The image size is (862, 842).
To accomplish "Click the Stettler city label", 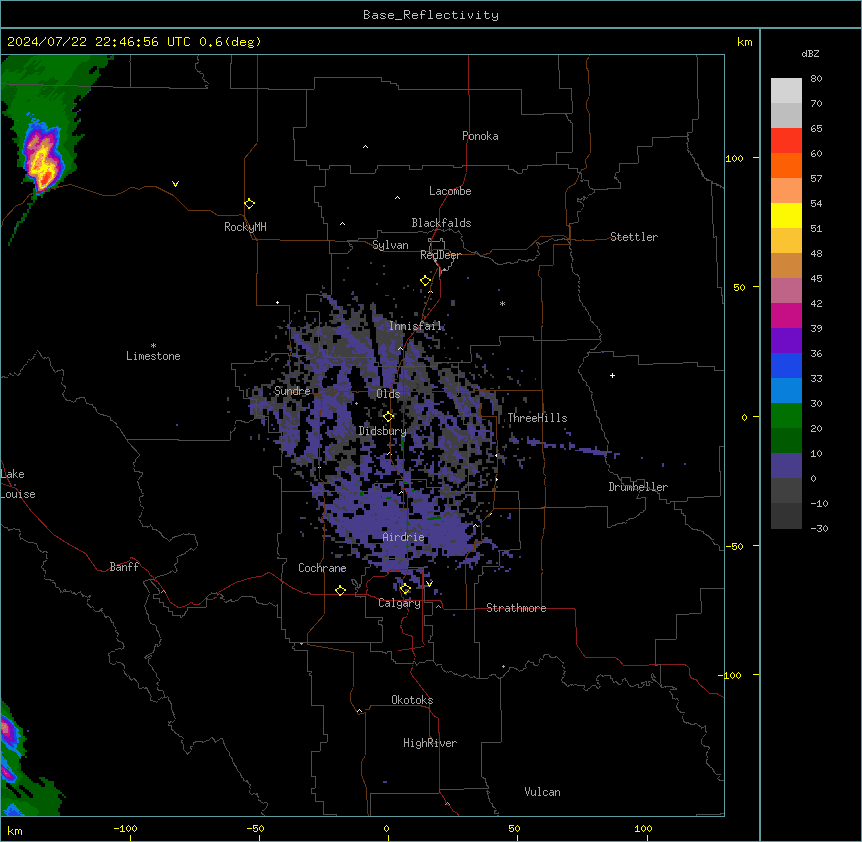I will click(633, 237).
